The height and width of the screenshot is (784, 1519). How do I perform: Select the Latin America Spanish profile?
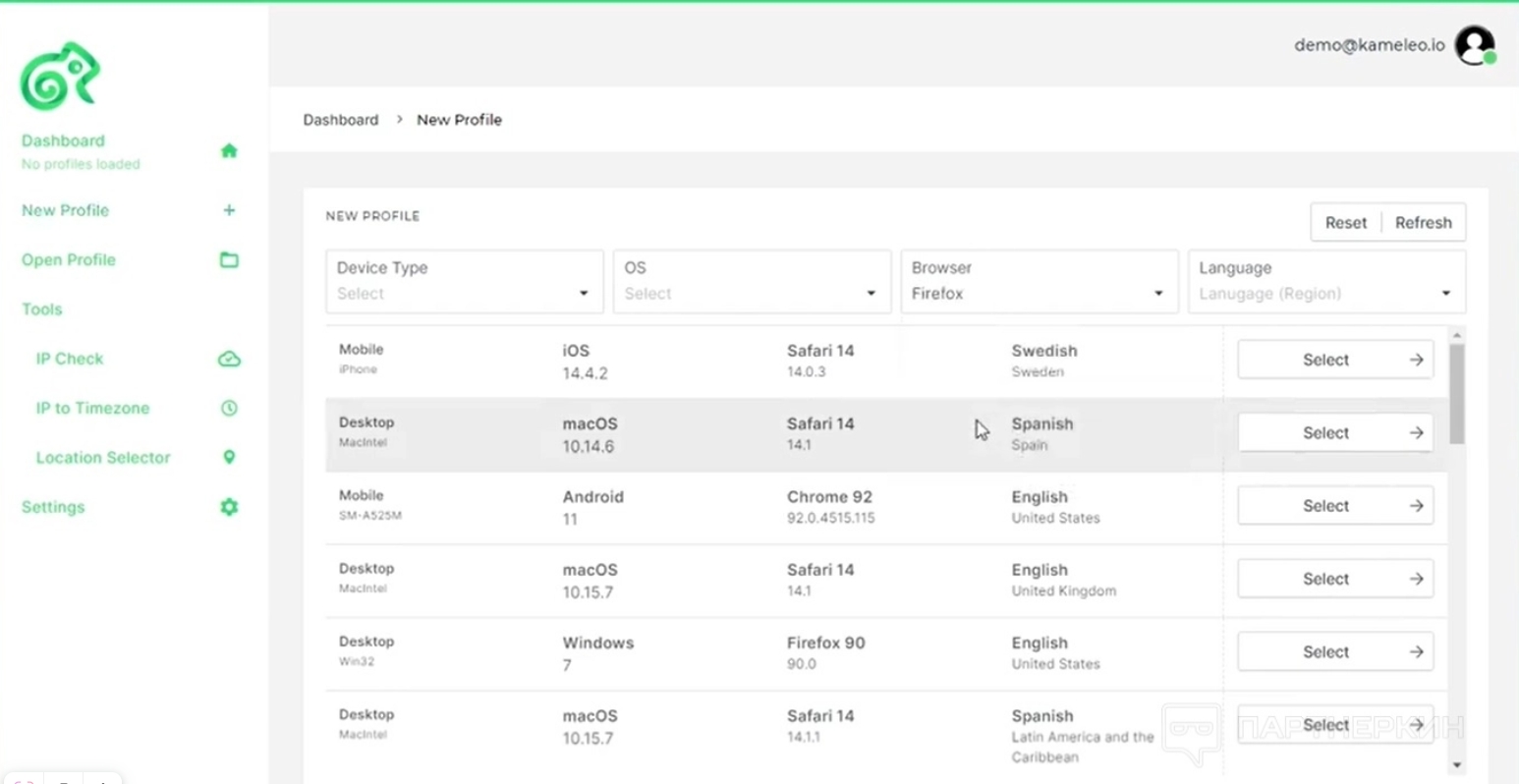1335,725
